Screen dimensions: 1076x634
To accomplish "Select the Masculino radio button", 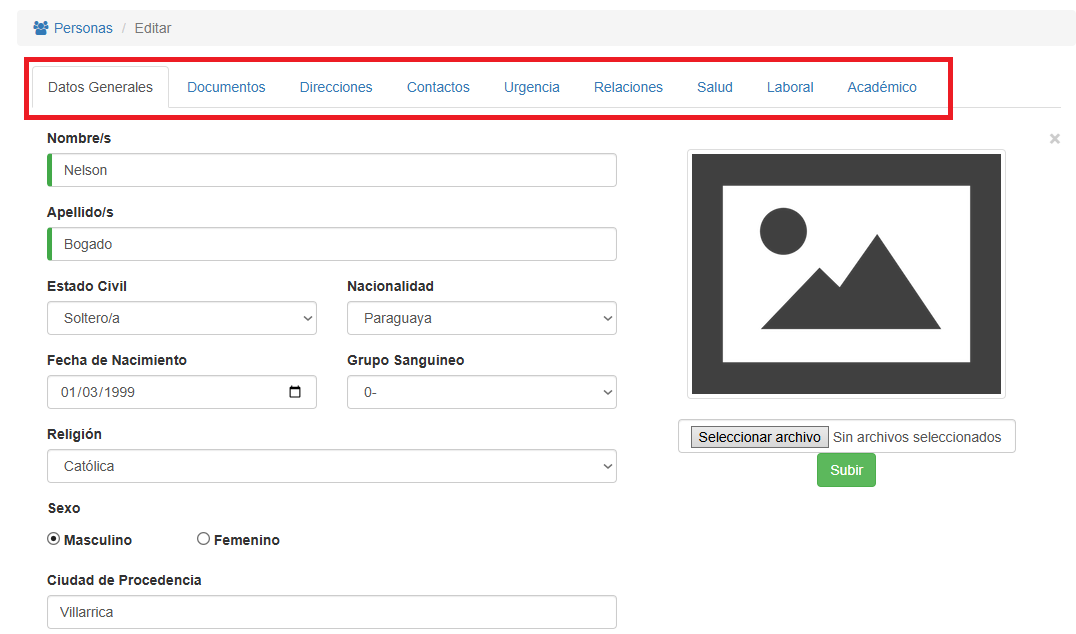I will click(54, 539).
